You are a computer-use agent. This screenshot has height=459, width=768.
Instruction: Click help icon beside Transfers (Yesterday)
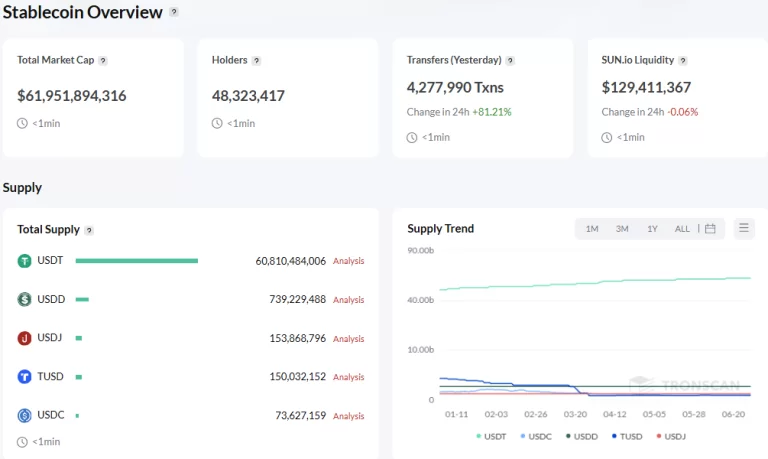(x=511, y=61)
